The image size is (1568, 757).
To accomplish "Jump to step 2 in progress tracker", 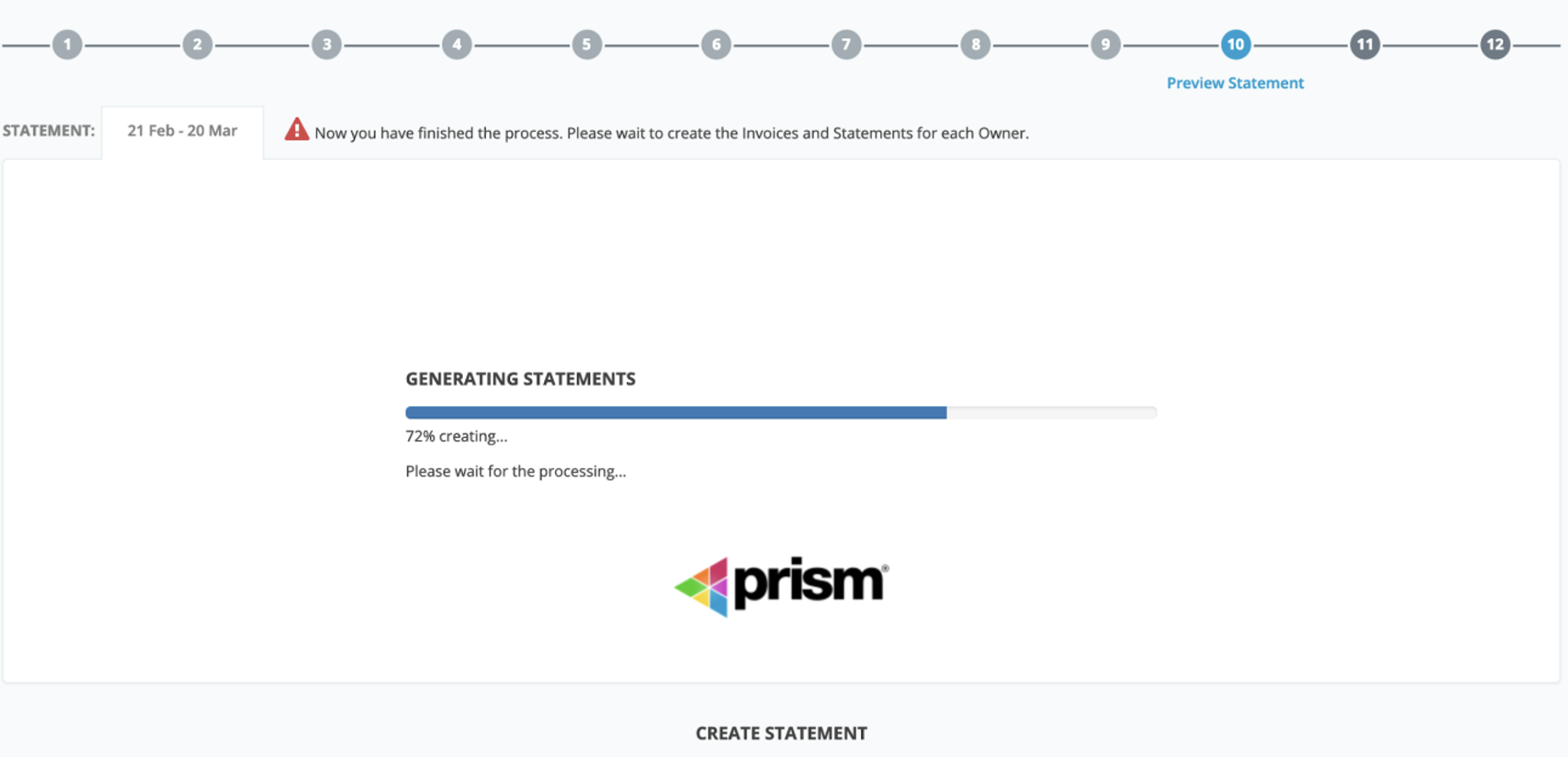I will pos(197,45).
